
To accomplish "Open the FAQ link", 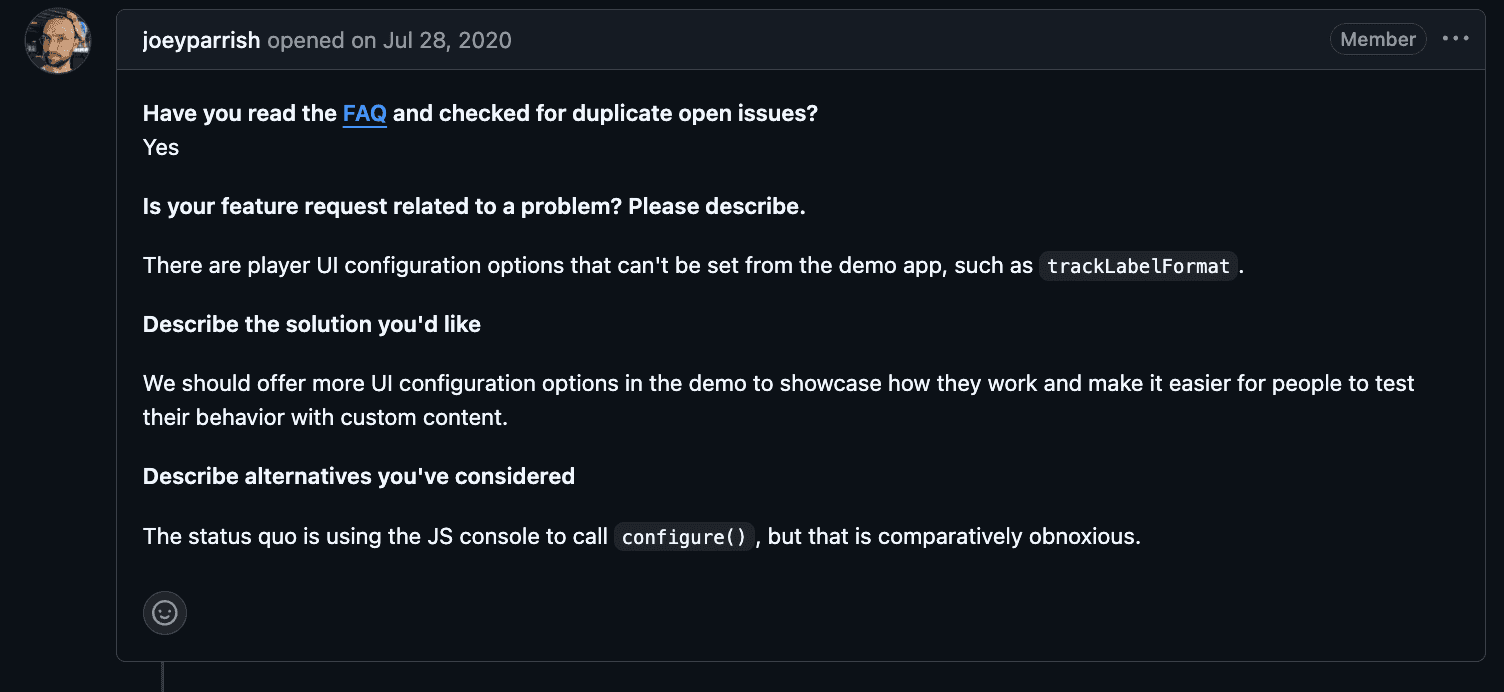I will click(x=364, y=114).
